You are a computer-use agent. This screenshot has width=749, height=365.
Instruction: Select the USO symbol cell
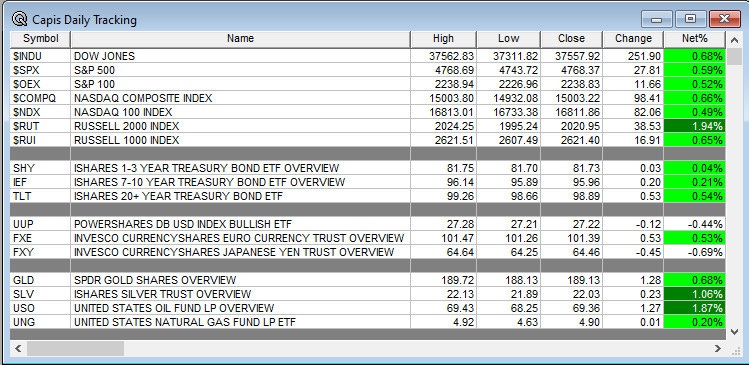(x=41, y=308)
